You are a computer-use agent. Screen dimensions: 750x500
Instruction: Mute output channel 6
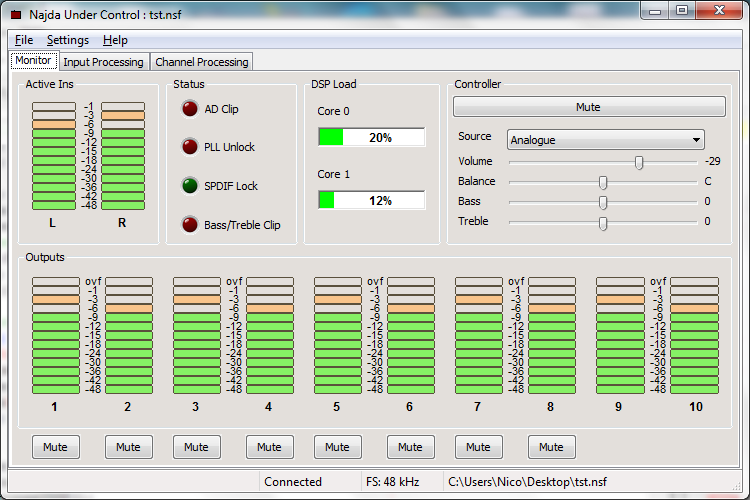click(411, 447)
